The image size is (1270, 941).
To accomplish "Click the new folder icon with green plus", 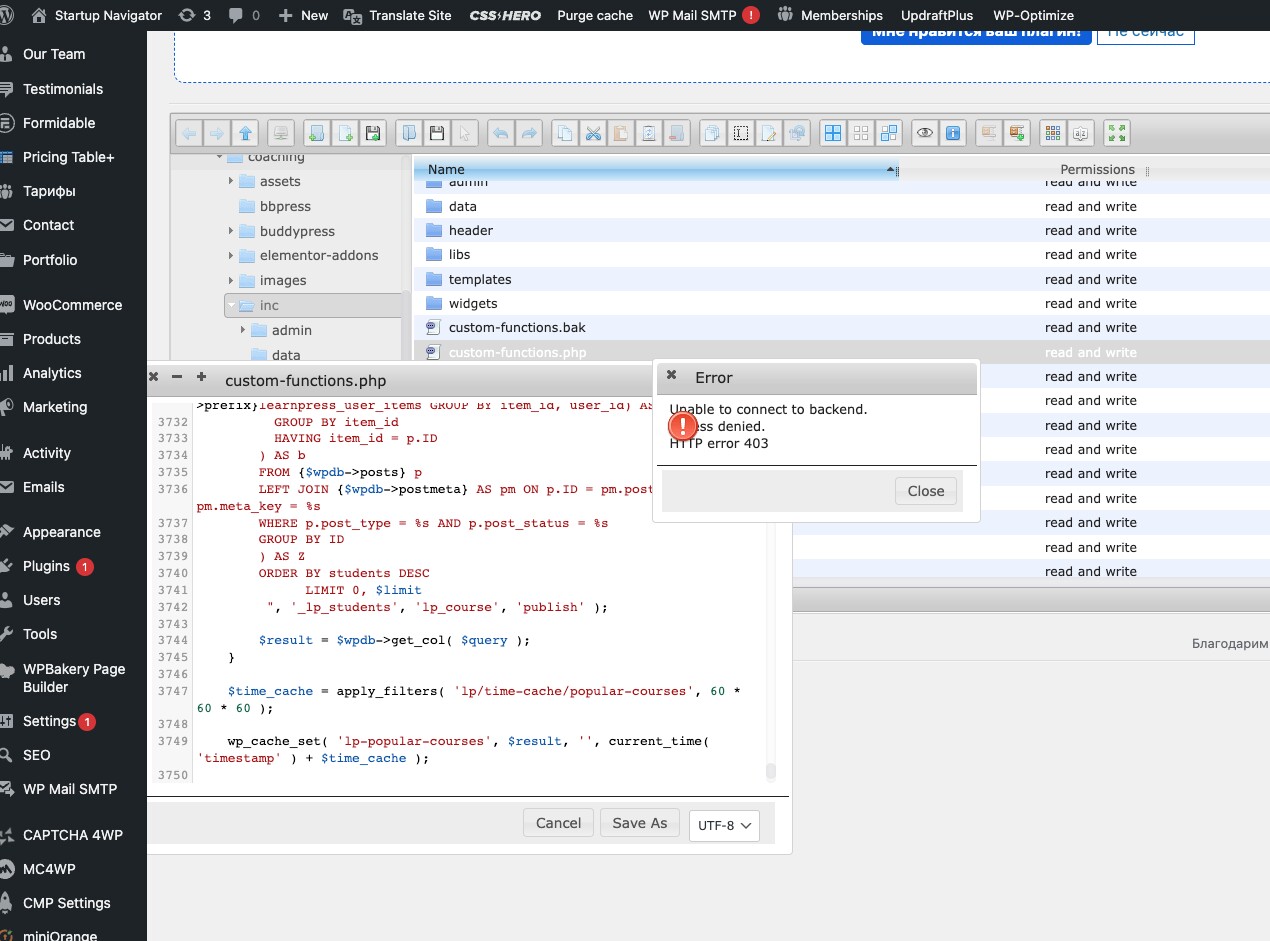I will tap(316, 133).
